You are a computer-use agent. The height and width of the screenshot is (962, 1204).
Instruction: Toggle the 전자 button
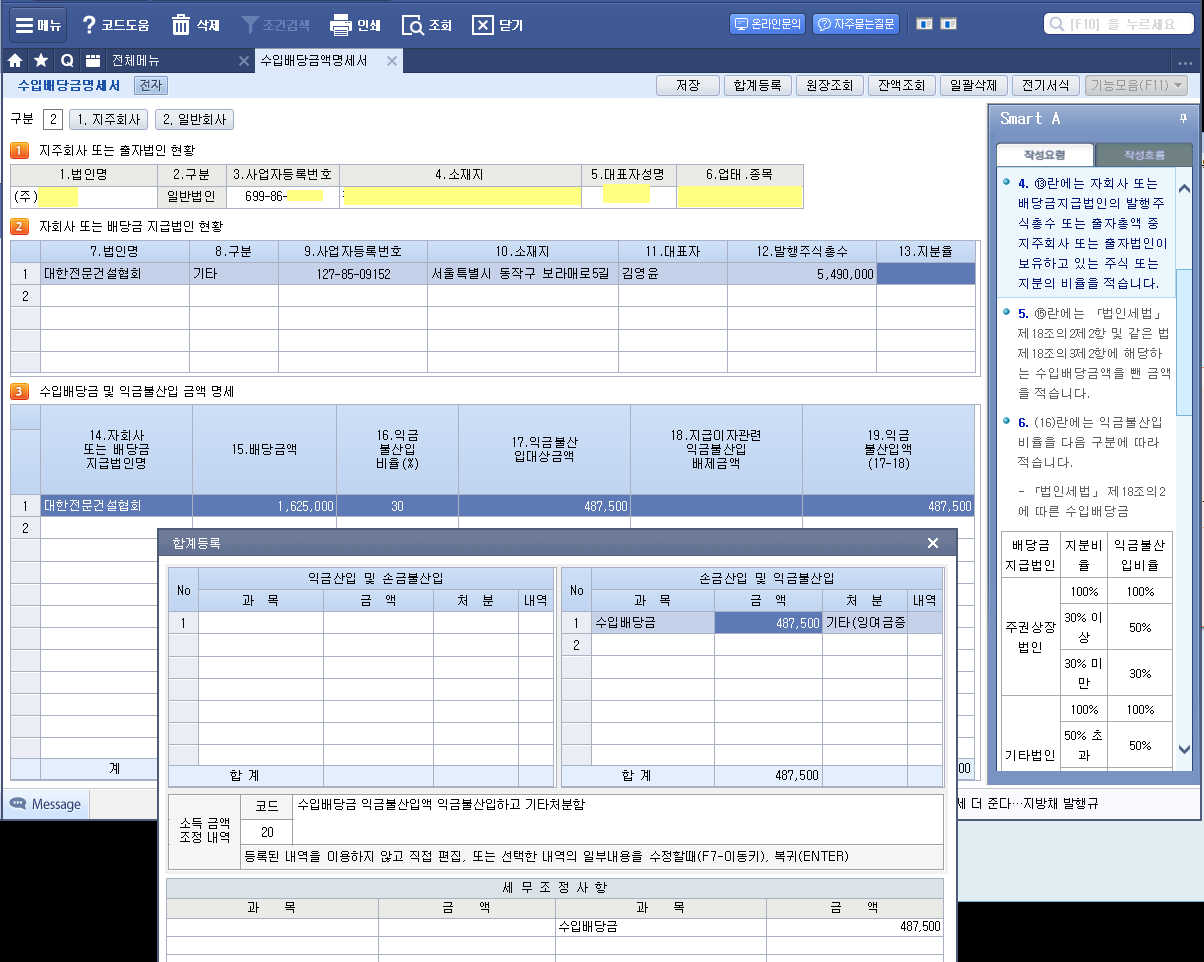(150, 86)
